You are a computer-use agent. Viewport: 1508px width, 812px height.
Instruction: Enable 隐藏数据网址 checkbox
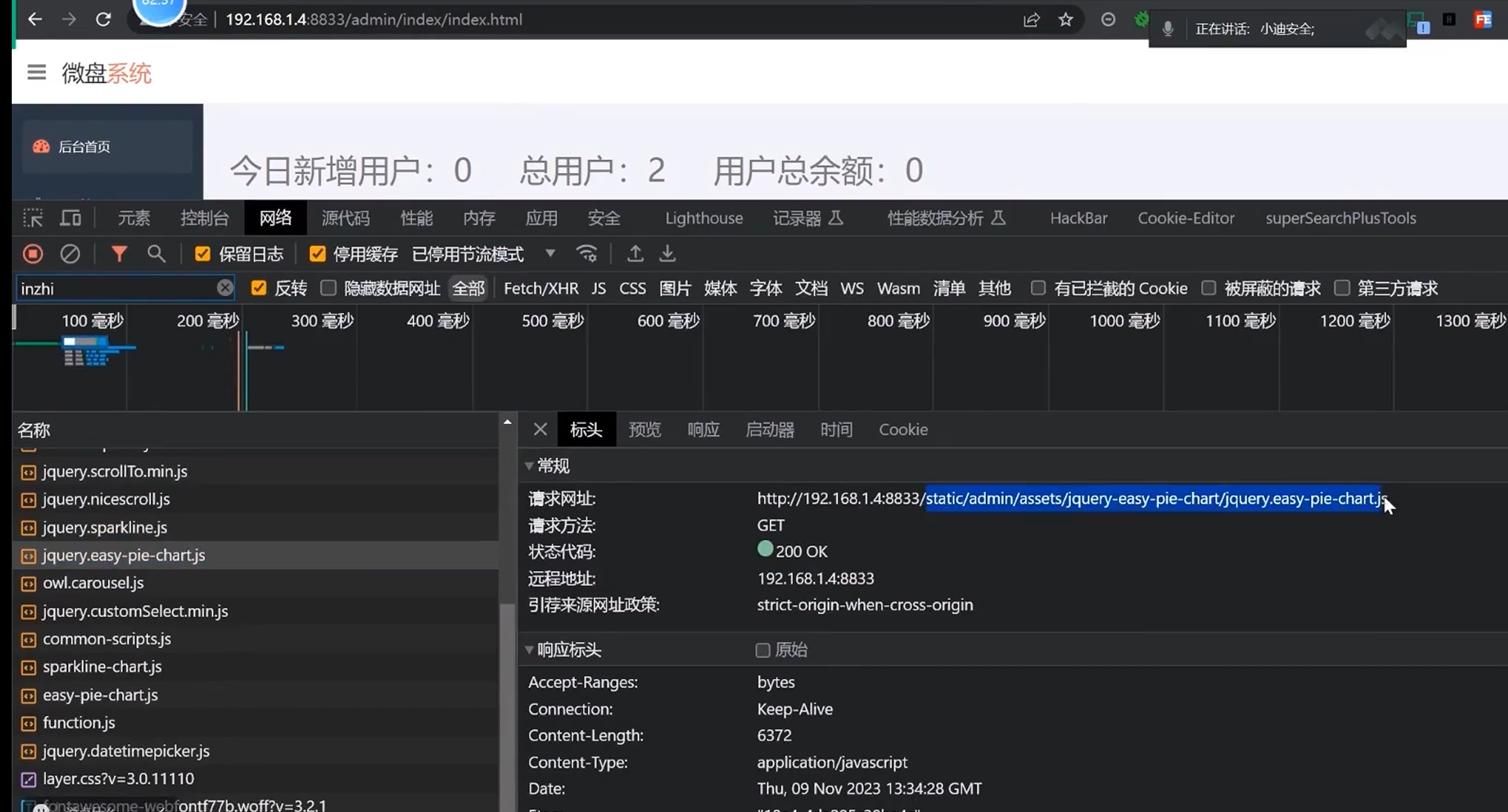[329, 288]
